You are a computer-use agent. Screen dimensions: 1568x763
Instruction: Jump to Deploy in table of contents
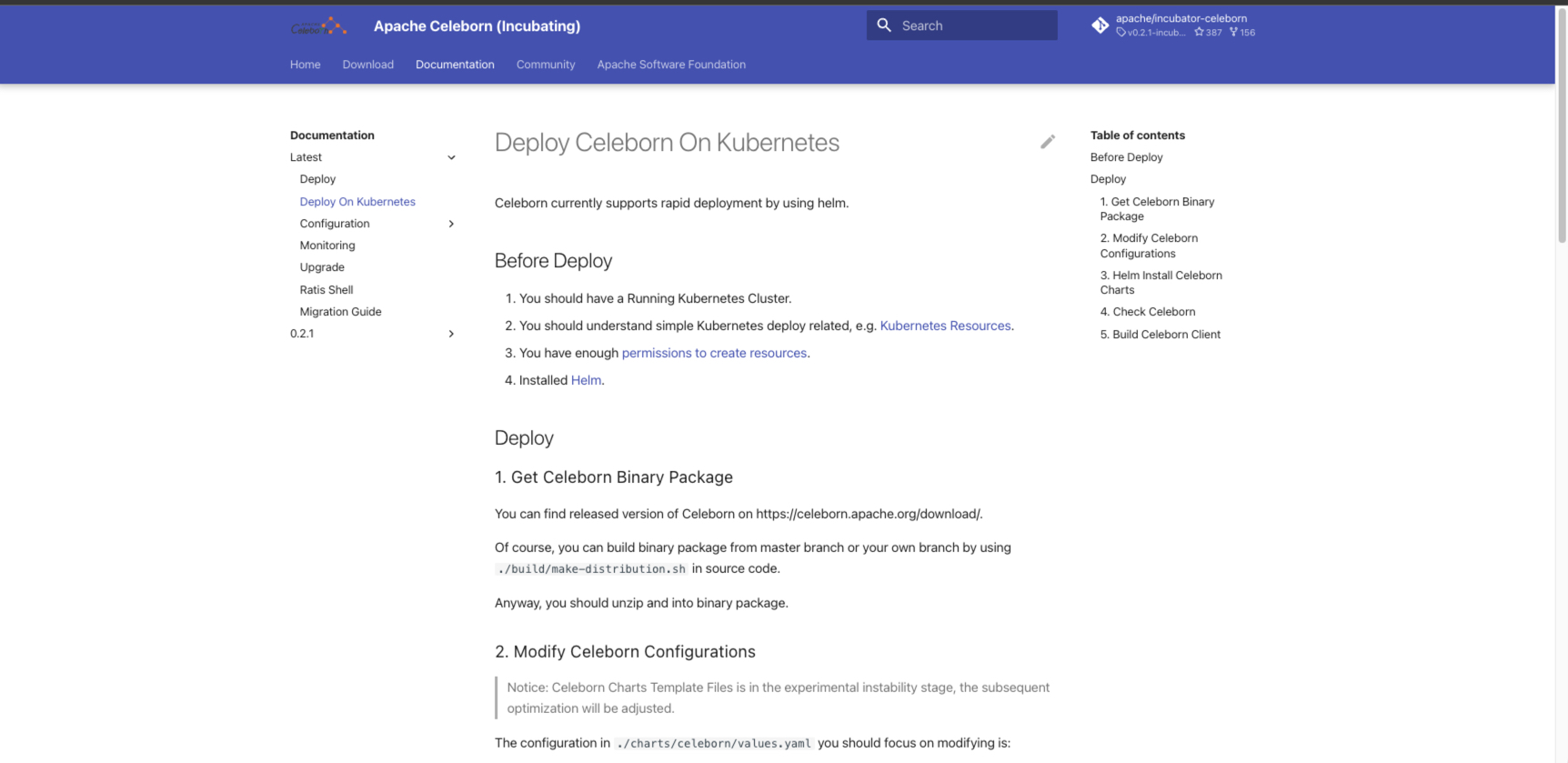point(1108,179)
